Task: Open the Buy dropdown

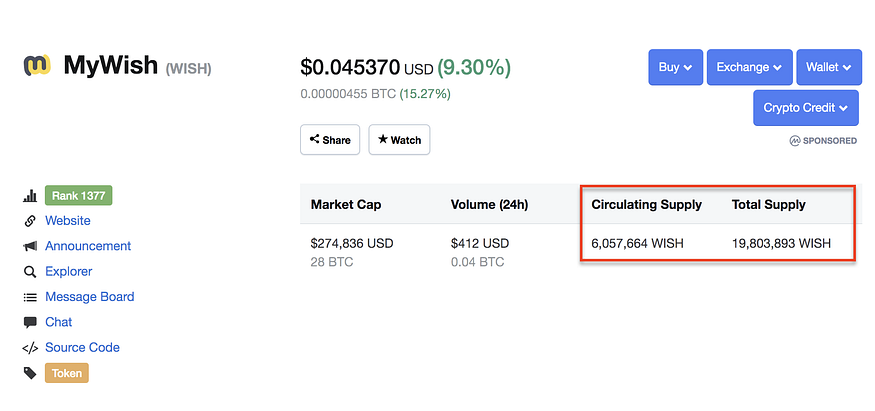Action: [x=676, y=67]
